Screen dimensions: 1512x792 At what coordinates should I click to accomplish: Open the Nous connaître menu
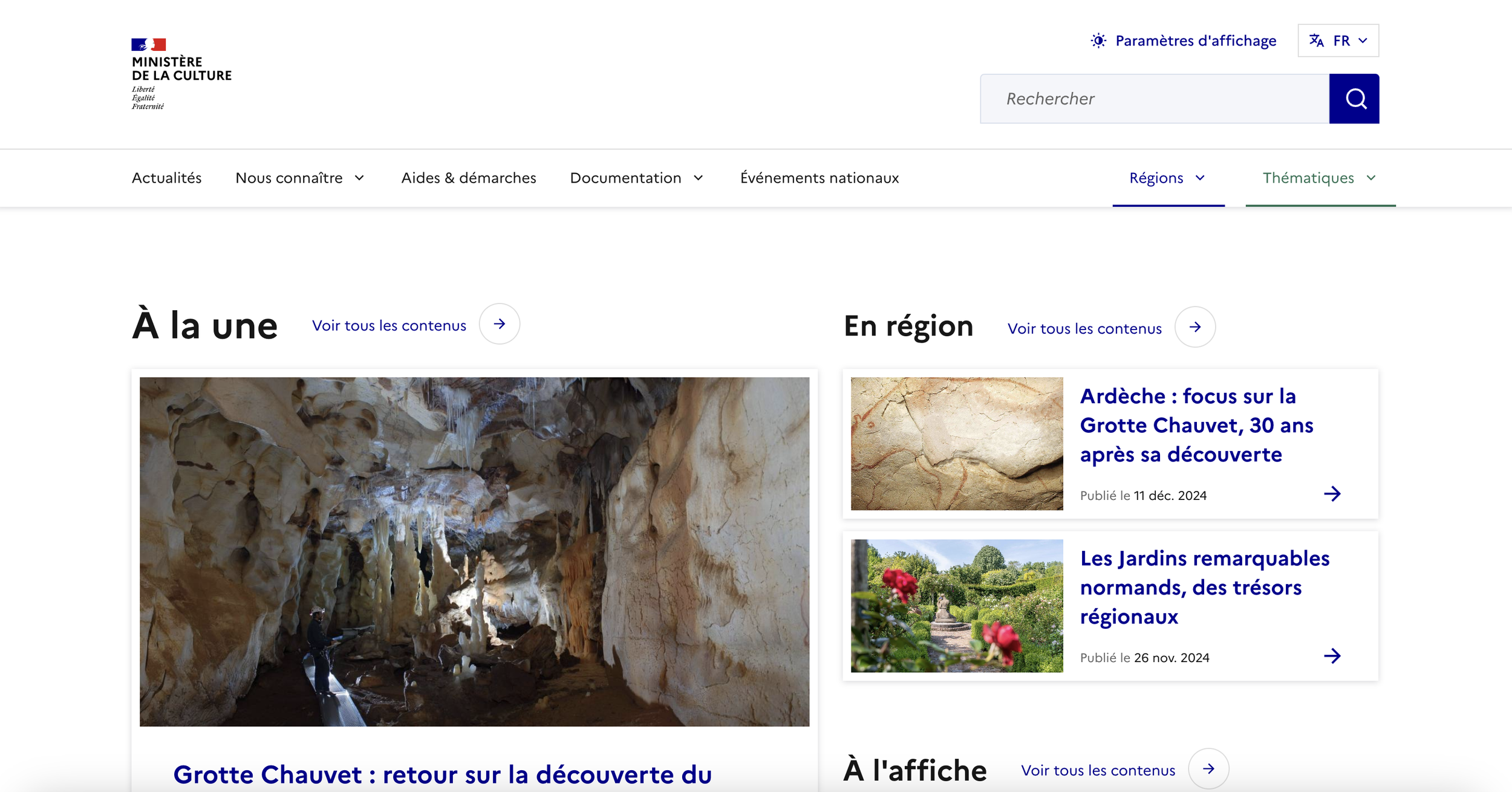[300, 178]
